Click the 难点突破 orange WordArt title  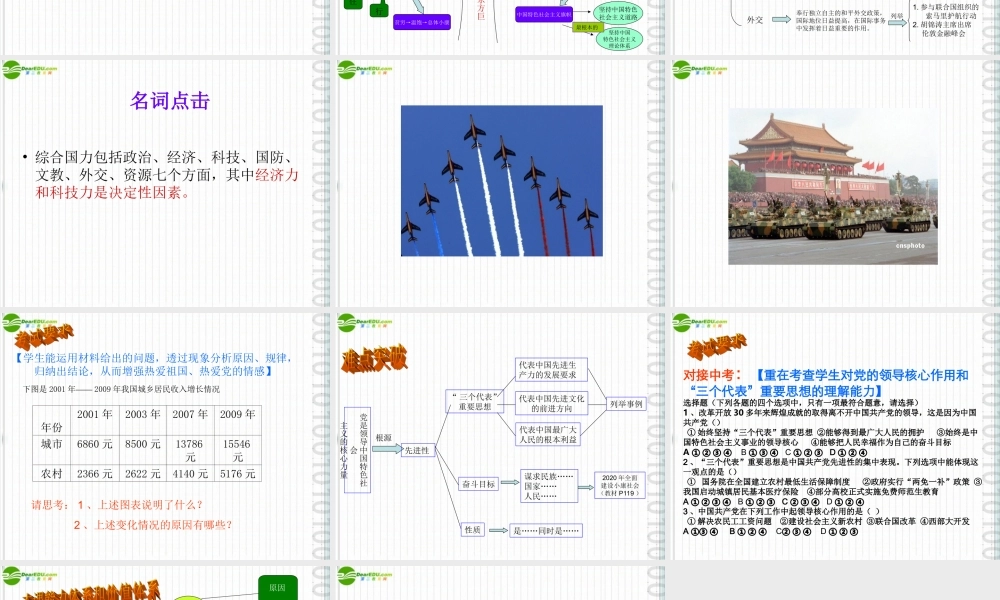tap(374, 359)
